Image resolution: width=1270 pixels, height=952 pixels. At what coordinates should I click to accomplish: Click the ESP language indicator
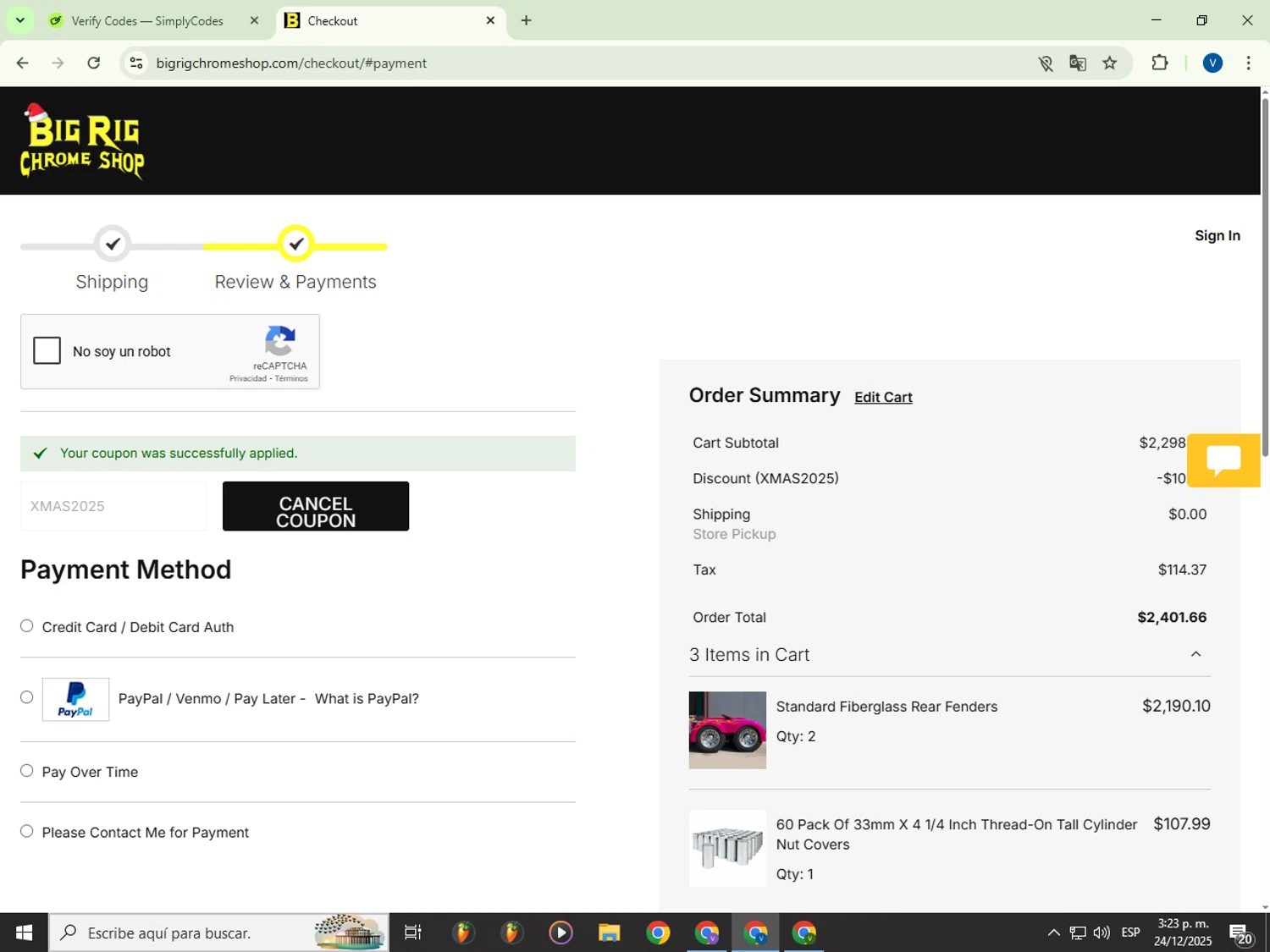click(1130, 933)
